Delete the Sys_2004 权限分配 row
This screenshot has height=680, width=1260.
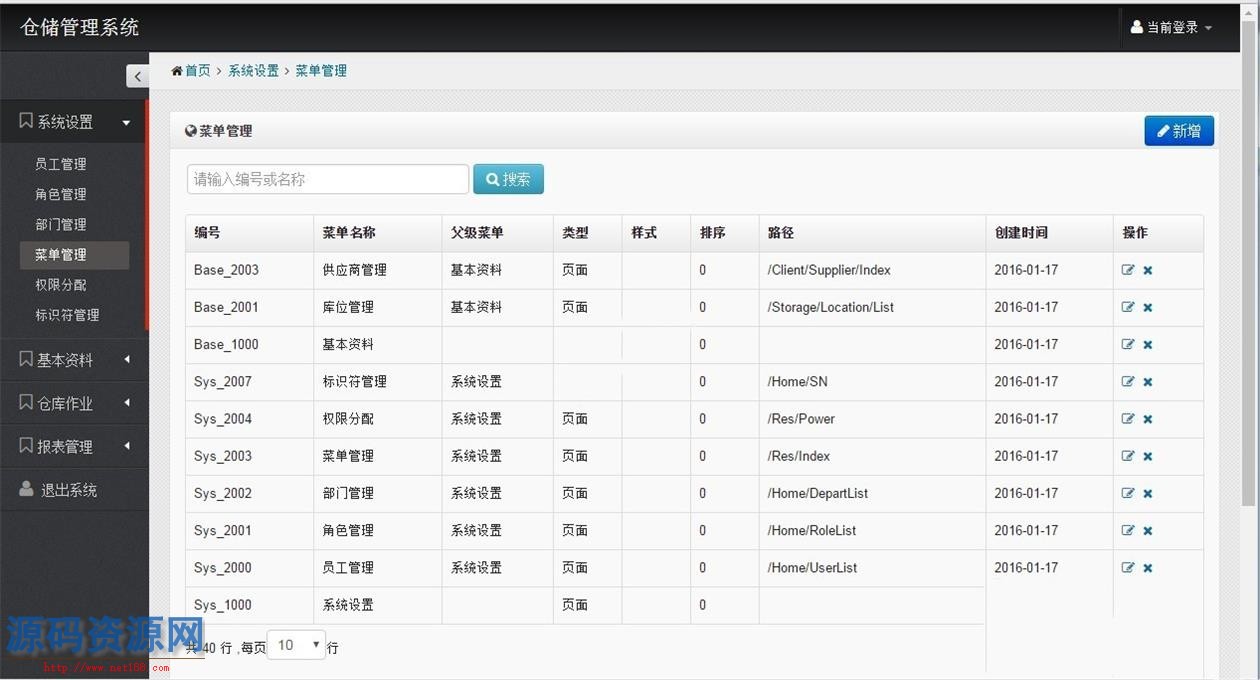1148,419
